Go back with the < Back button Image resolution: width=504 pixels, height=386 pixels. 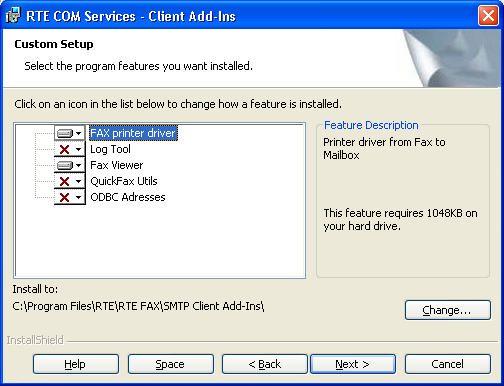pos(265,364)
